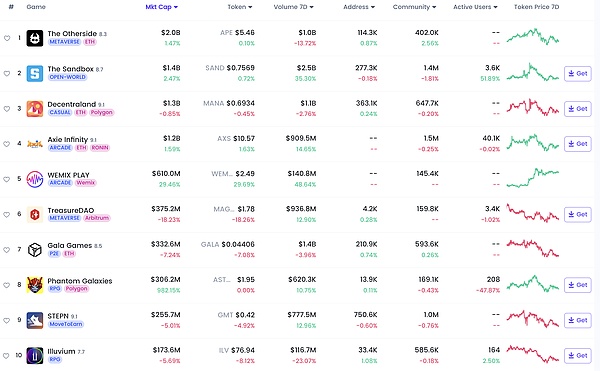Click the # rank column header
The height and width of the screenshot is (371, 600).
(11, 7)
